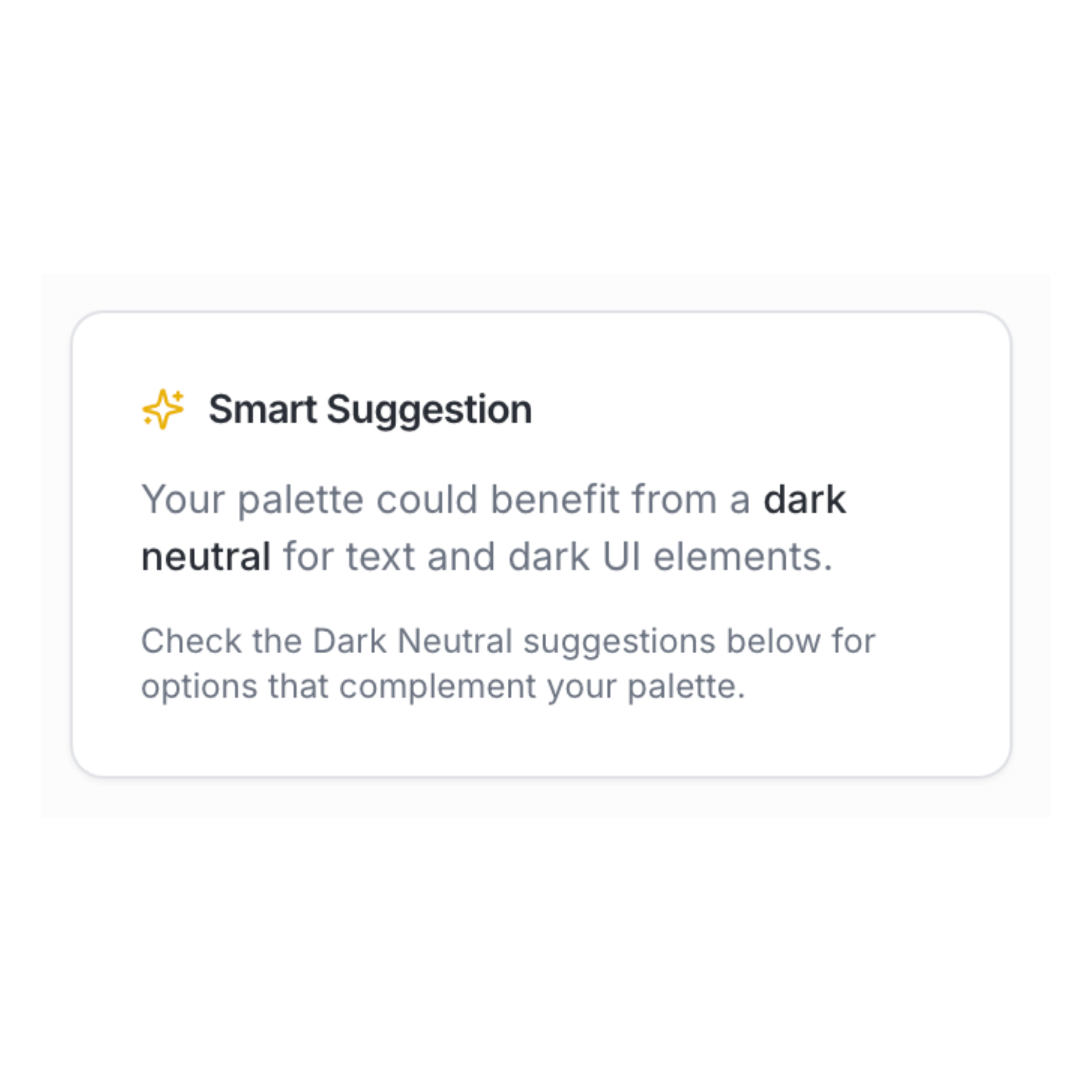Viewport: 1092px width, 1092px height.
Task: Click the bold word "dark"
Action: [x=804, y=499]
